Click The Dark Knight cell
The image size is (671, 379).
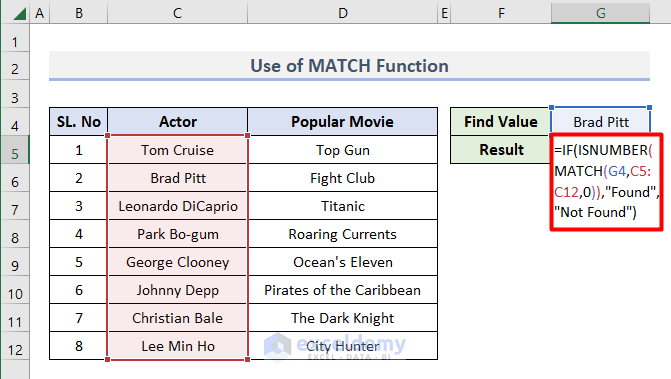[x=342, y=318]
